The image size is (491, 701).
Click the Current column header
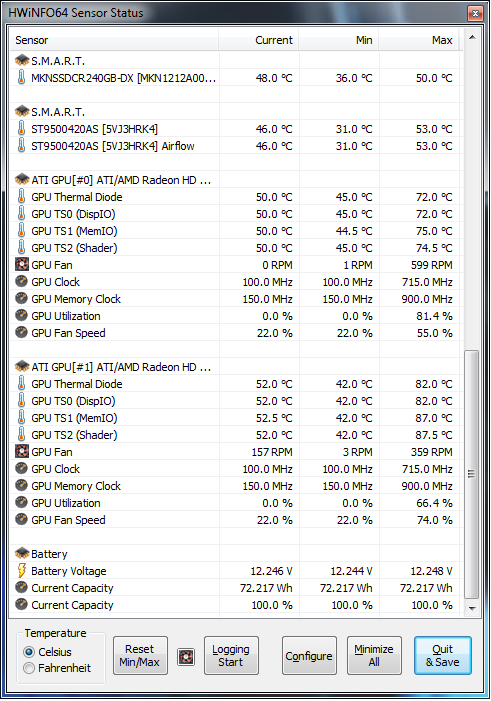point(259,40)
